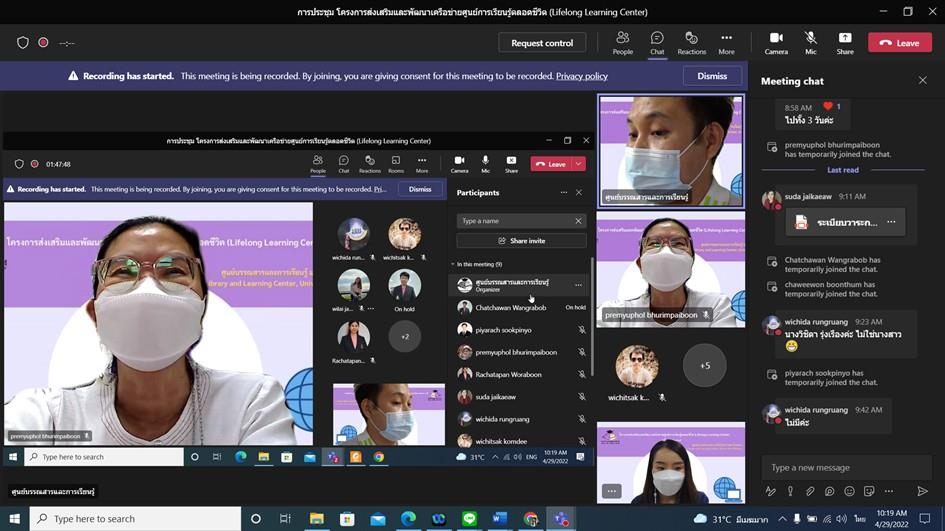
Task: Focus the 'Type a new message' chat box
Action: click(846, 468)
